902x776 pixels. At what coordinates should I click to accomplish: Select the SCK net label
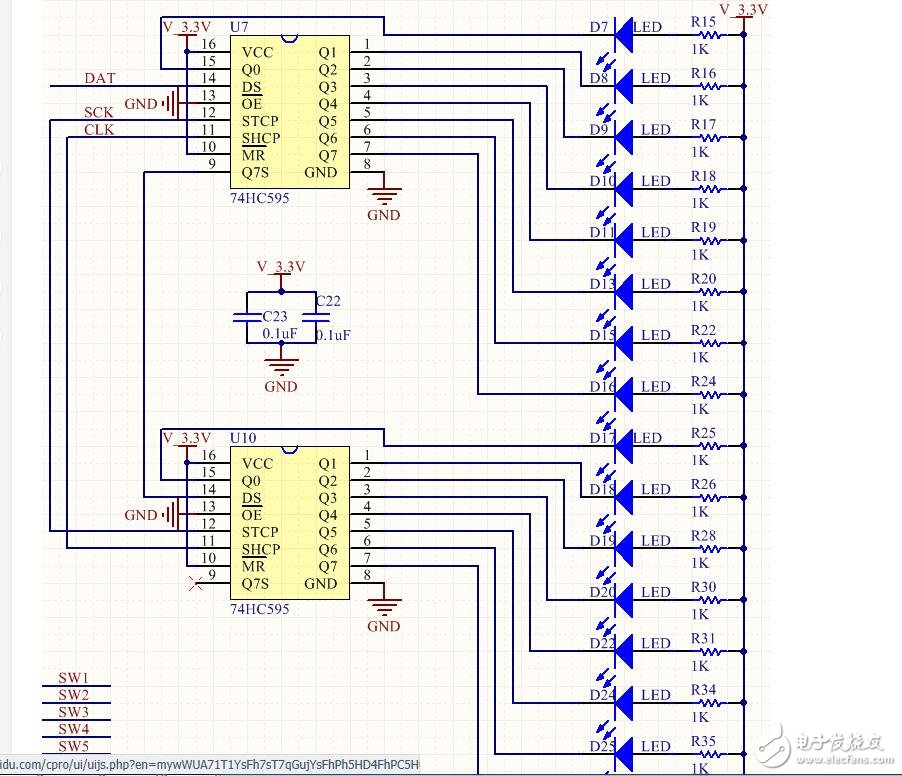pyautogui.click(x=98, y=113)
